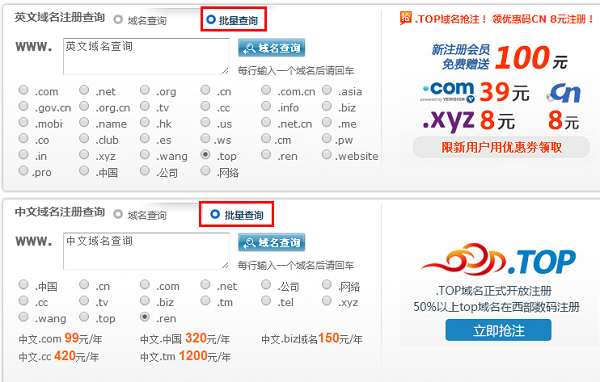
Task: Click the .TOP cloud logo banner
Action: click(498, 260)
